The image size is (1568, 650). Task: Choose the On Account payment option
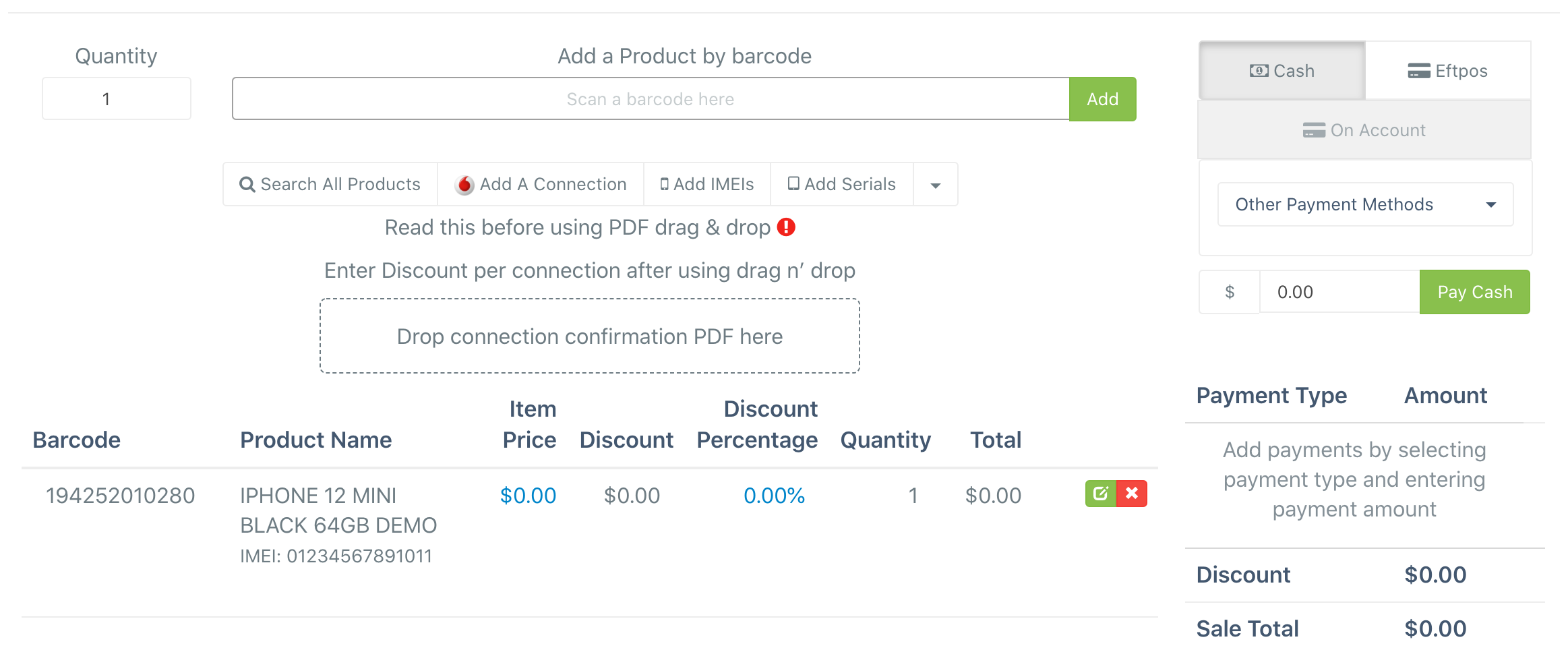[x=1364, y=130]
